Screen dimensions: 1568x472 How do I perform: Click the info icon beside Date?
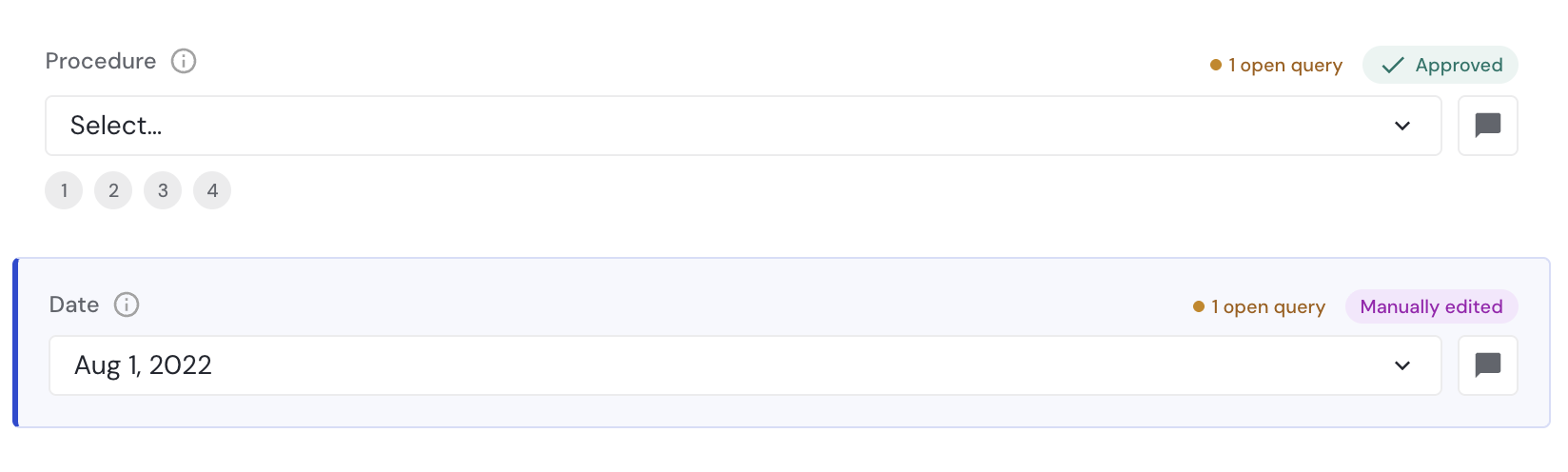[x=127, y=305]
